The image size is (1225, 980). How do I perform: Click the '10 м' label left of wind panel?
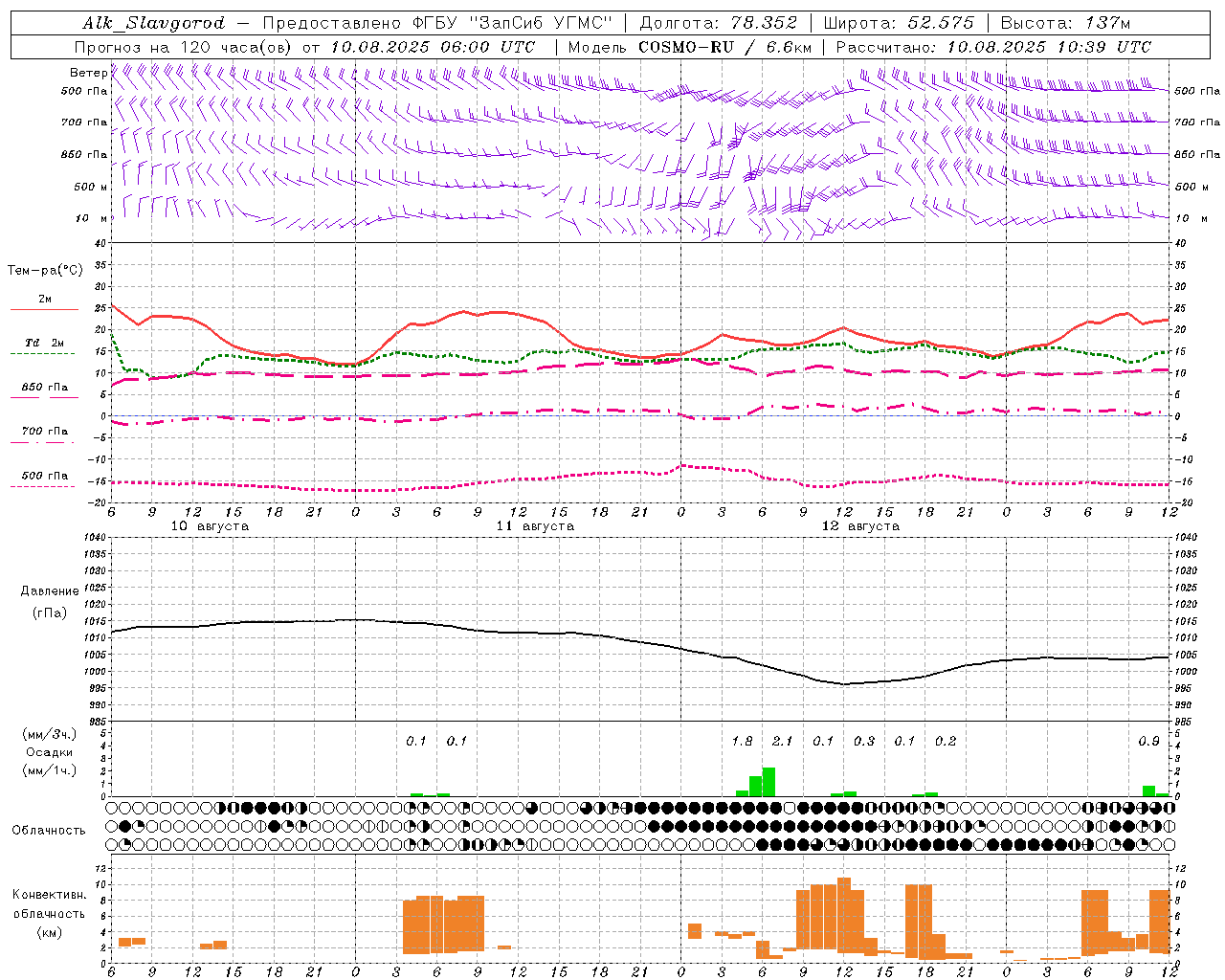point(92,218)
